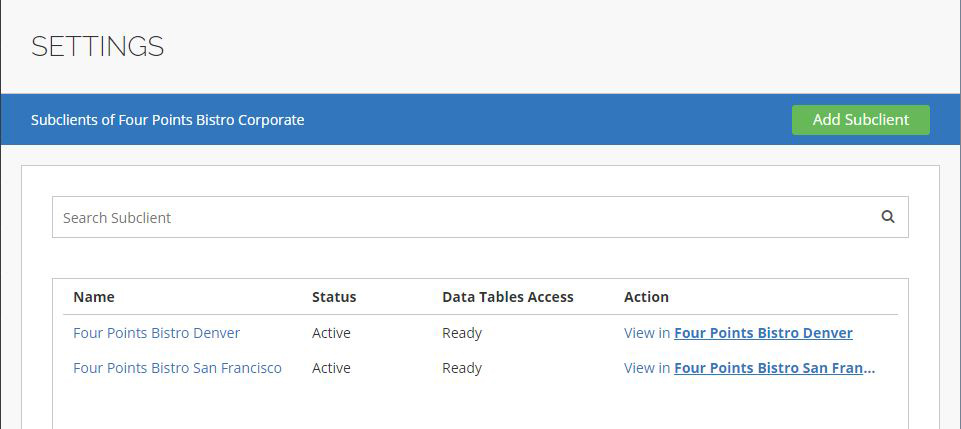The width and height of the screenshot is (961, 429).
Task: Click the SETTINGS page heading
Action: 97,47
